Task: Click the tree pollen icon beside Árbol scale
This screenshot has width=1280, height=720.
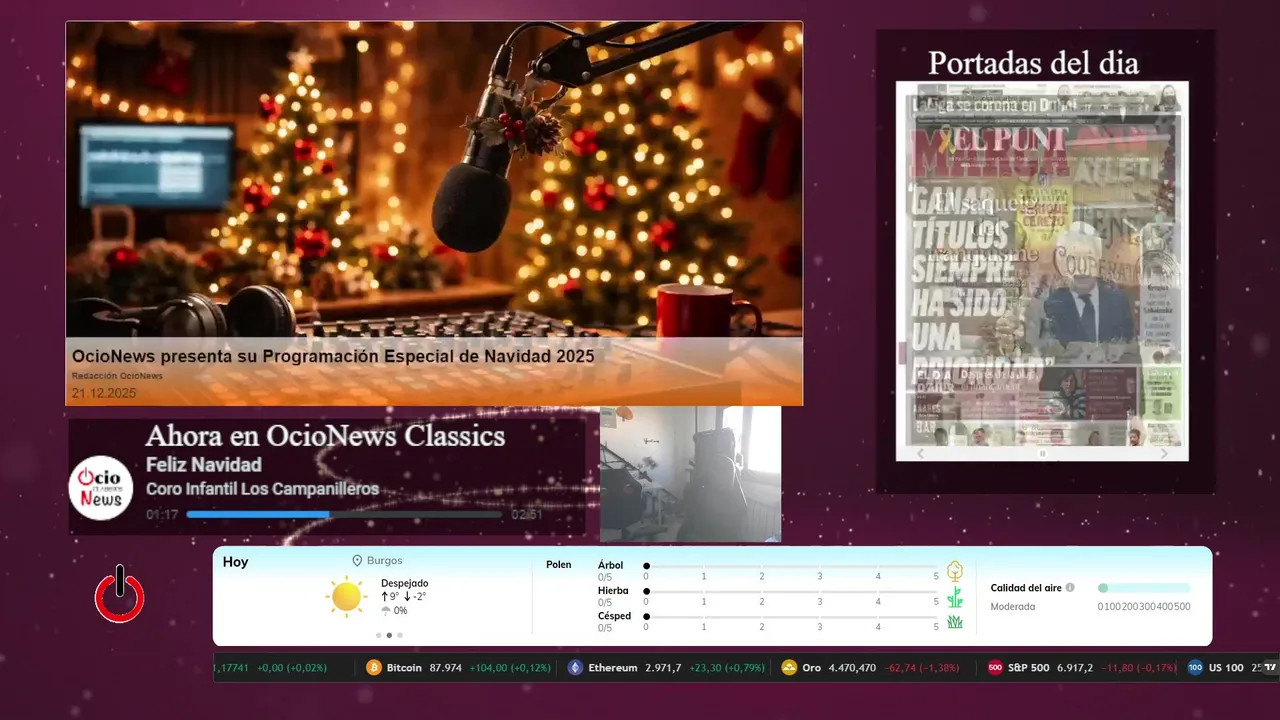Action: 955,571
